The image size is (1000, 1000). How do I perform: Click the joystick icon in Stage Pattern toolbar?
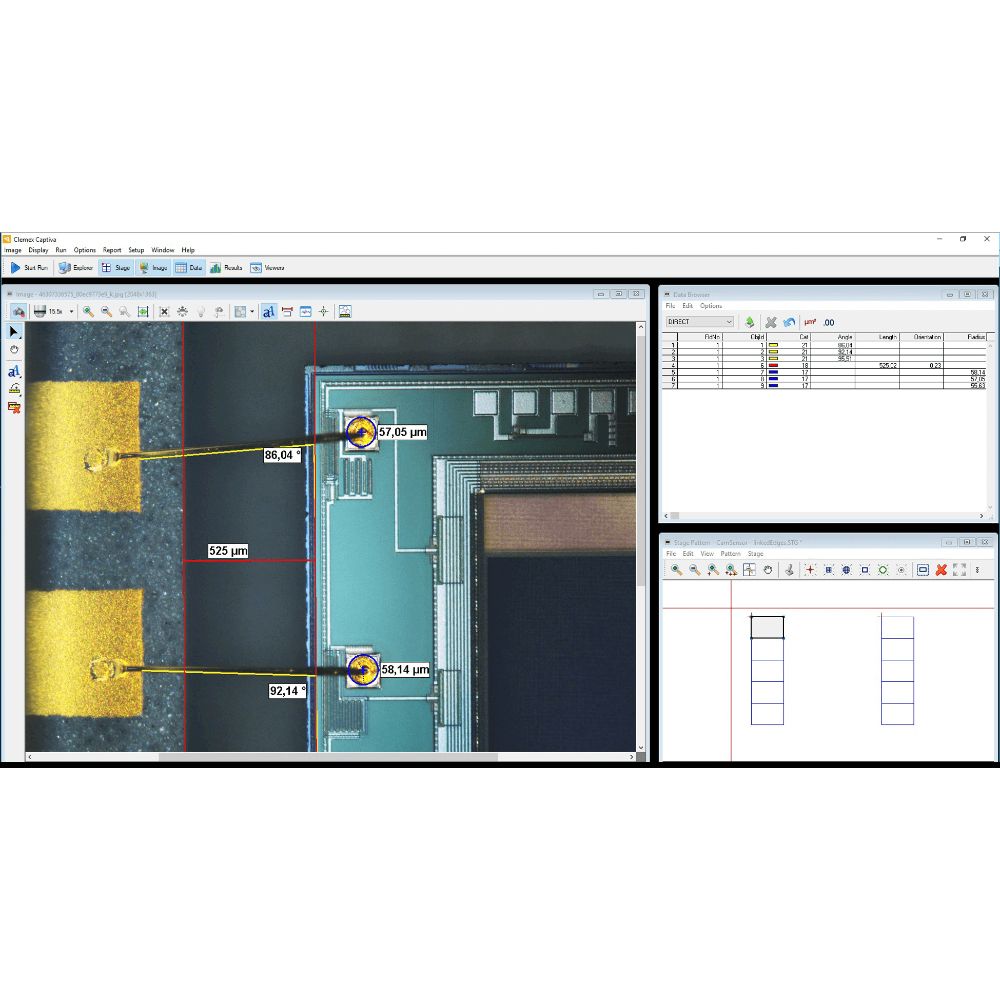[x=788, y=570]
